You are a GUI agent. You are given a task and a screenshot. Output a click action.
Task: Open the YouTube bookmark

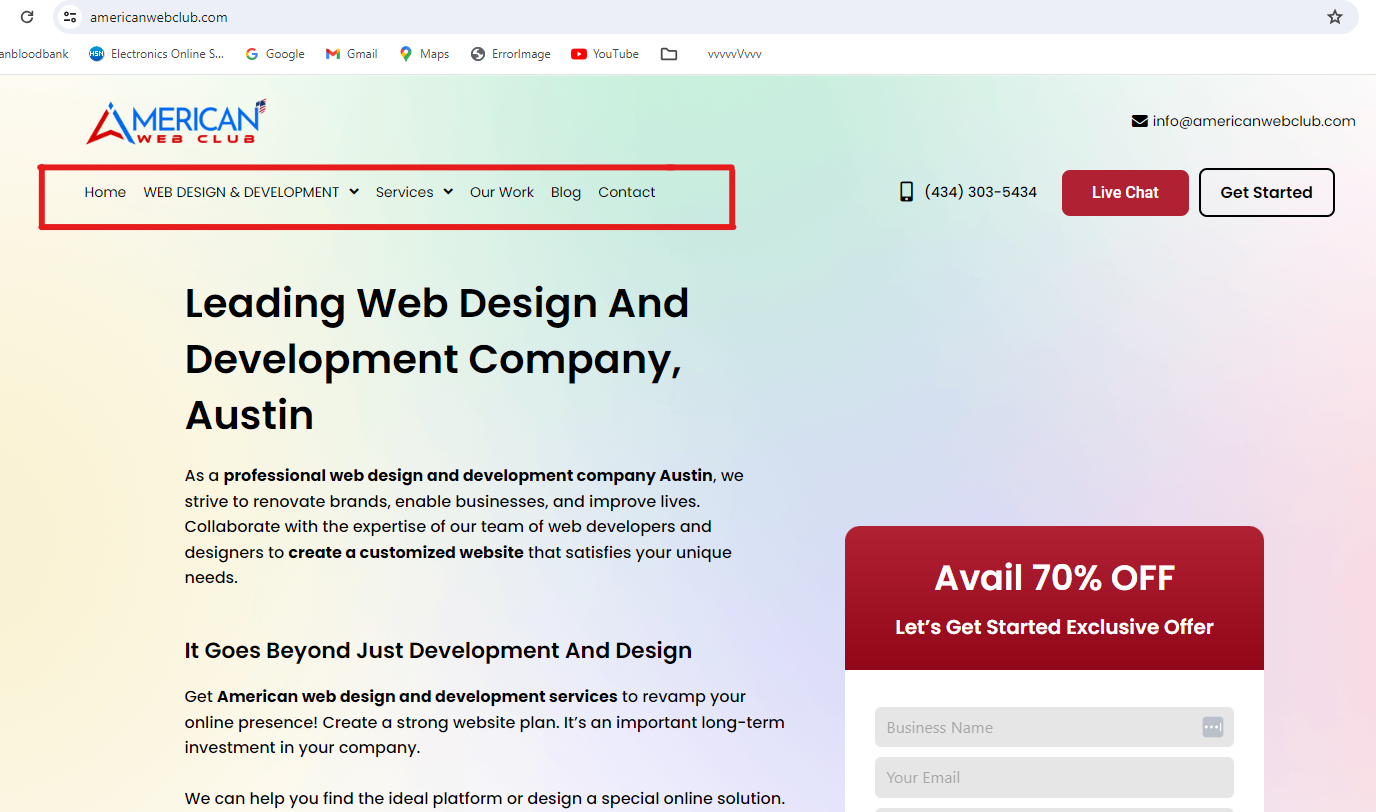point(605,54)
